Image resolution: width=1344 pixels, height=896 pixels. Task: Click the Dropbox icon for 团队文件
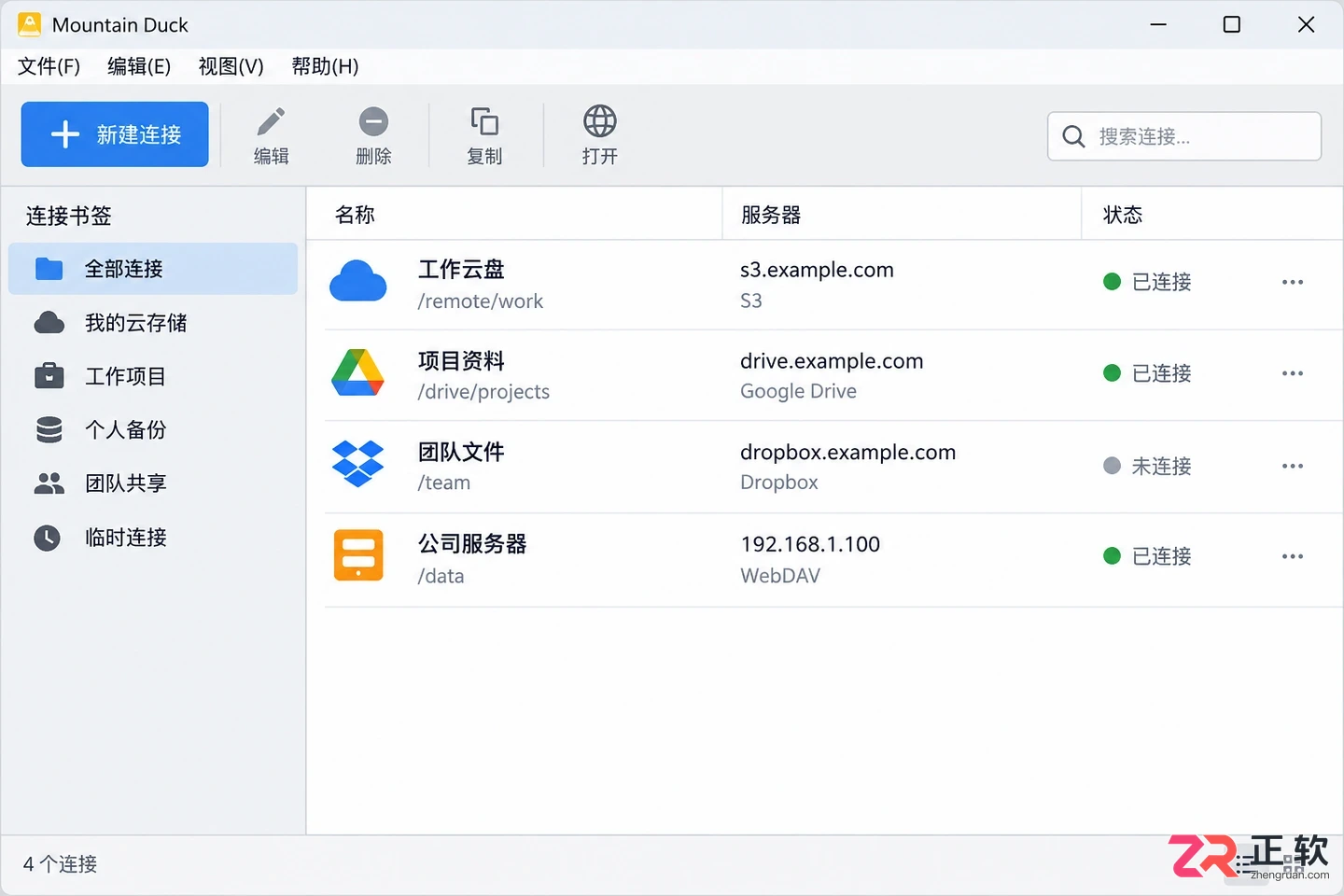click(358, 463)
